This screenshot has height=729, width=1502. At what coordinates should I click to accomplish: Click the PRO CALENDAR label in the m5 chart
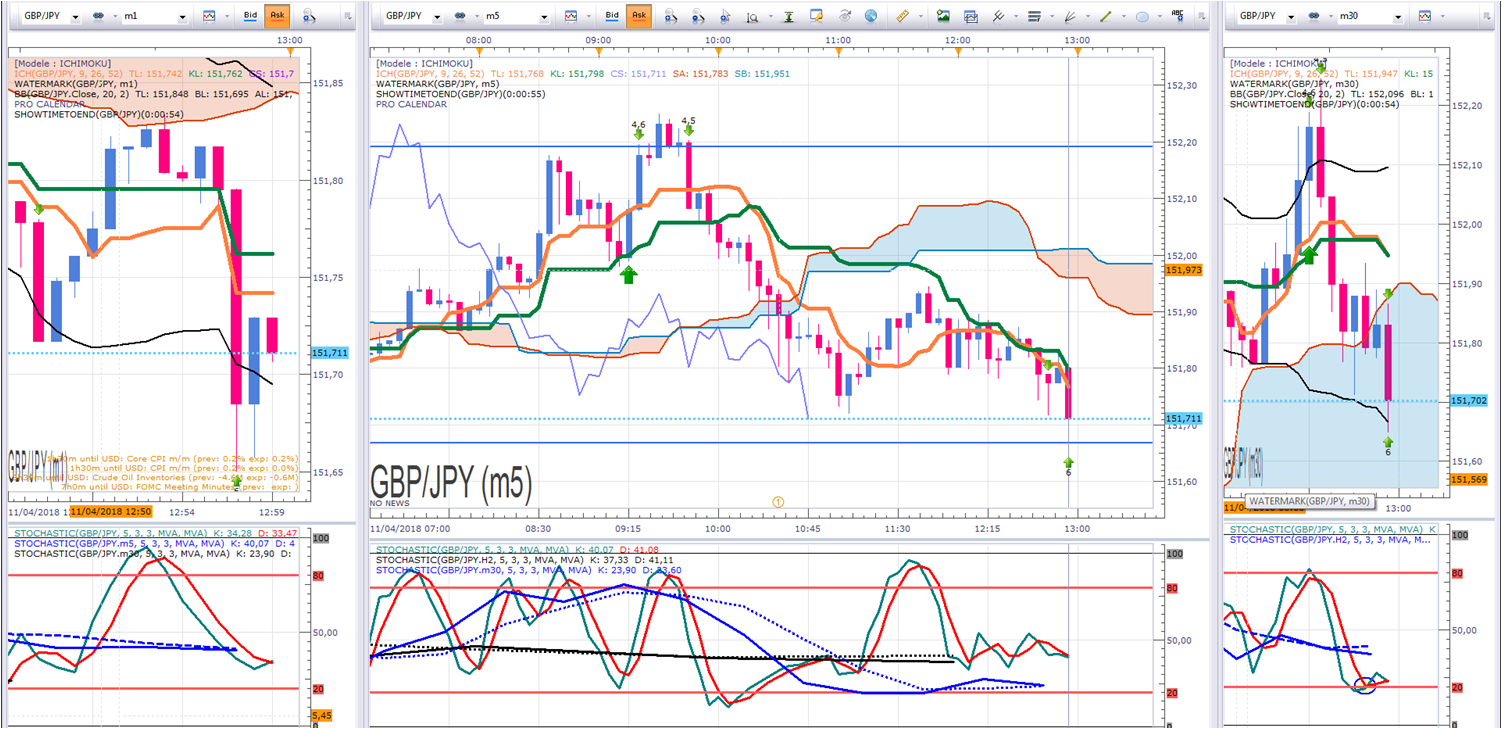pyautogui.click(x=411, y=105)
